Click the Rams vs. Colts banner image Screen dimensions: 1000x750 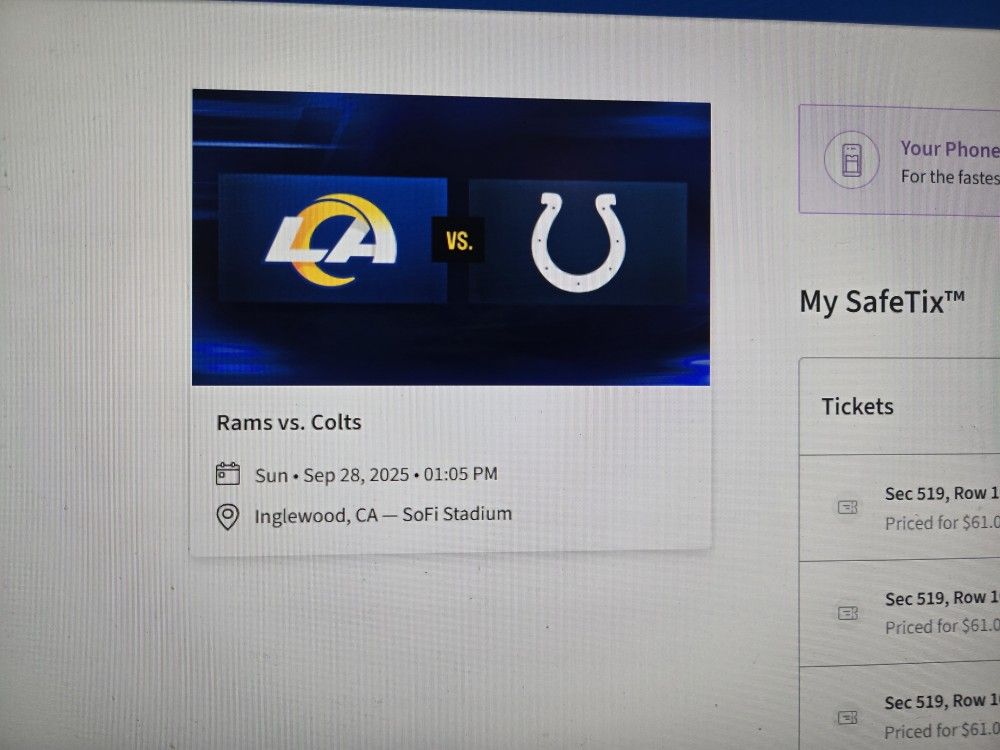451,238
